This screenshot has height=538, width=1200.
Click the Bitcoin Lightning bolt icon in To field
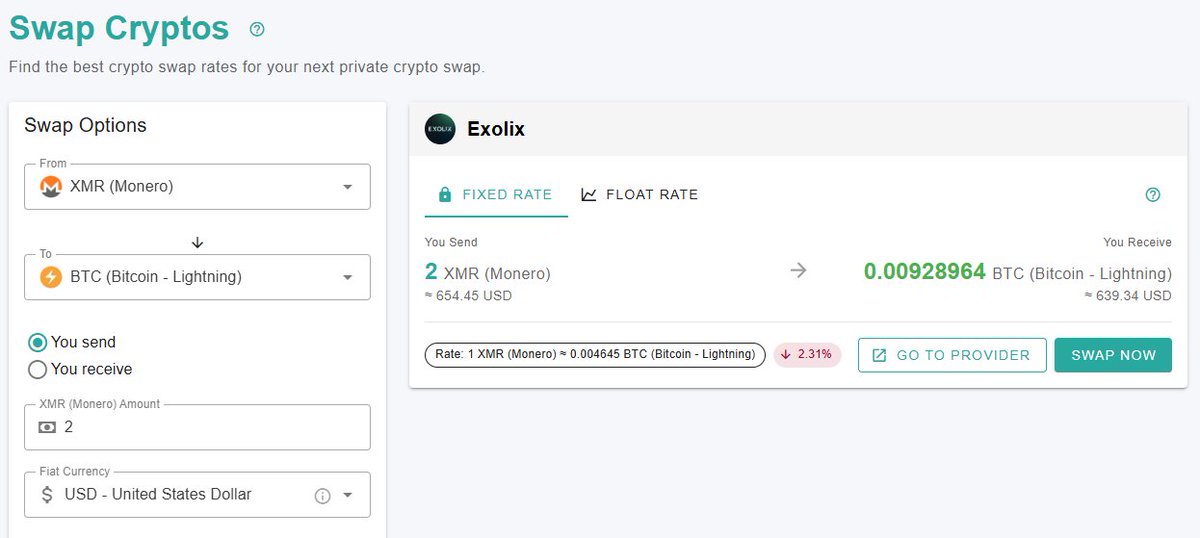51,277
